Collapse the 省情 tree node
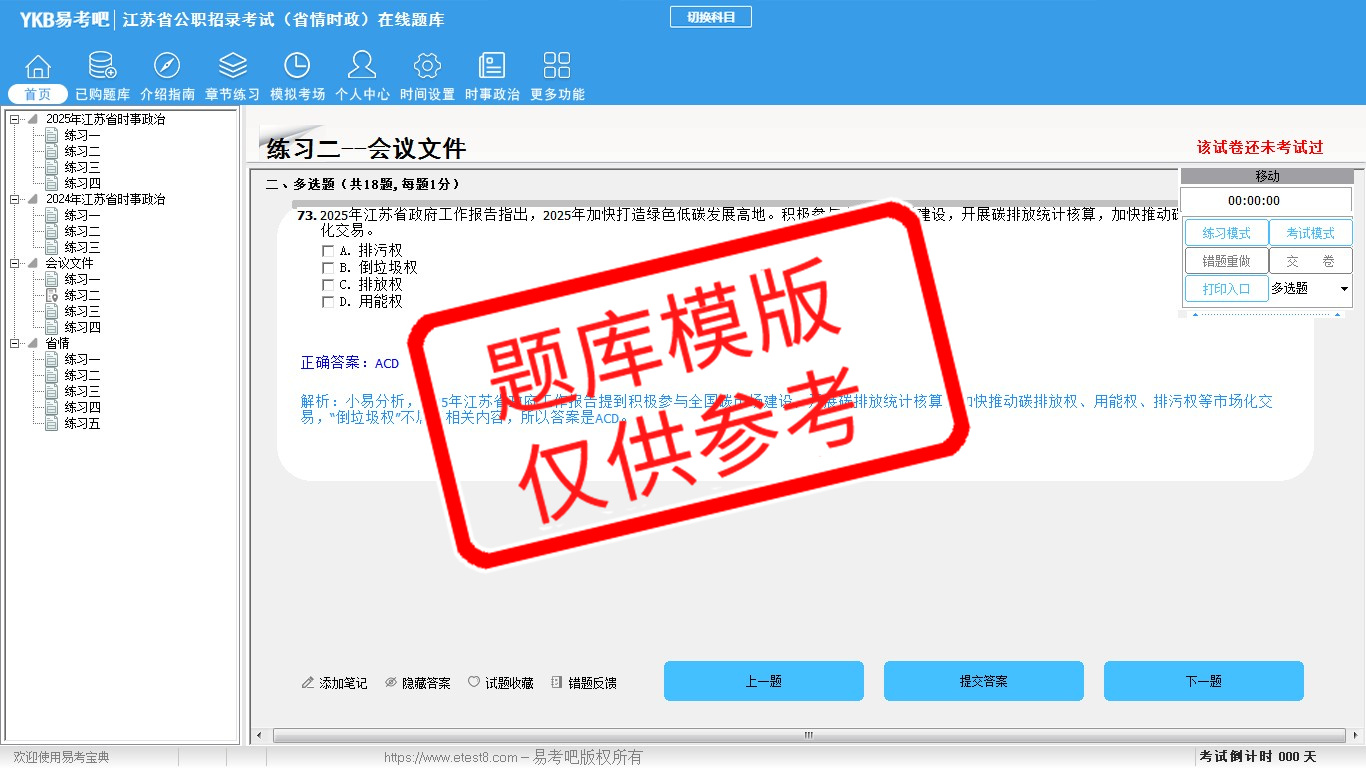 pyautogui.click(x=15, y=344)
